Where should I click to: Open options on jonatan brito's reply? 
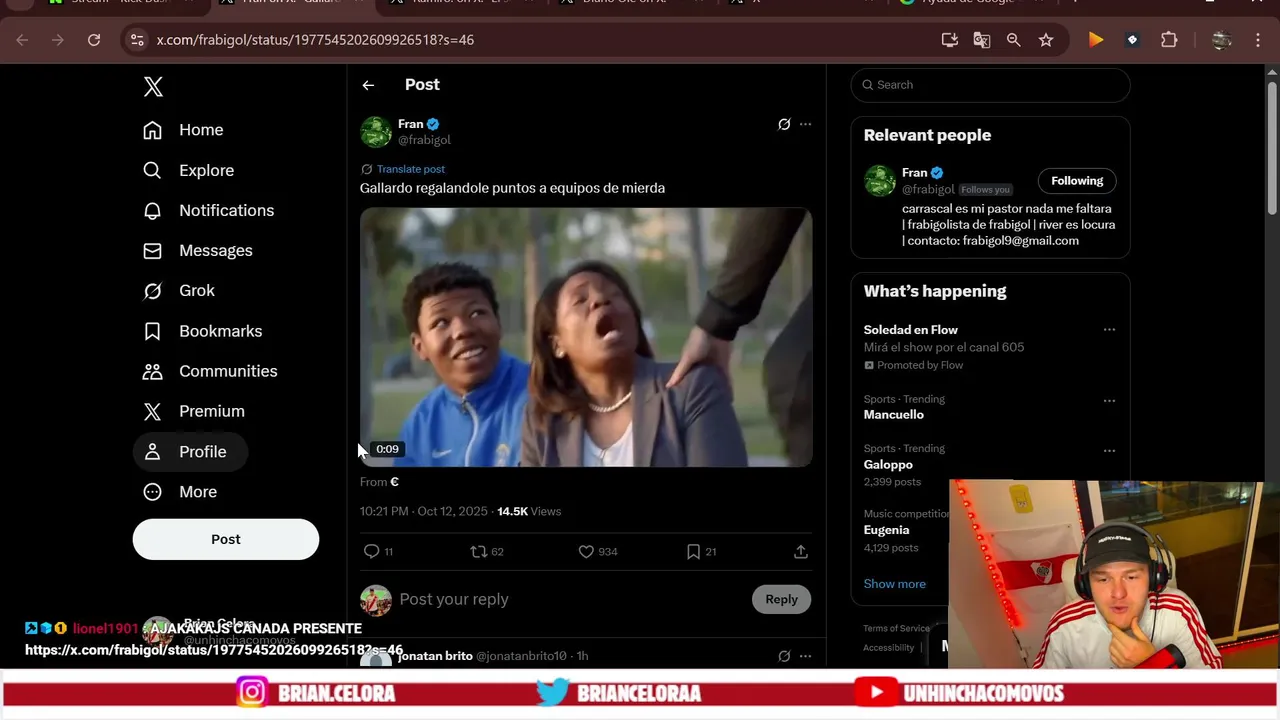pos(806,656)
